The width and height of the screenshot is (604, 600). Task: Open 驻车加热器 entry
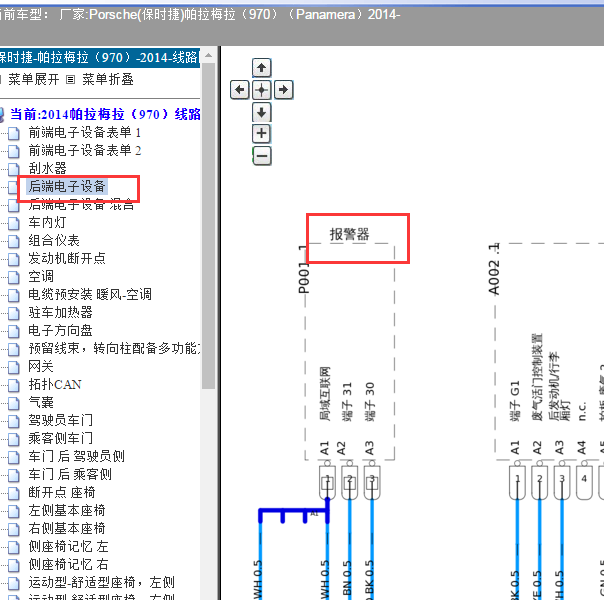click(x=60, y=312)
